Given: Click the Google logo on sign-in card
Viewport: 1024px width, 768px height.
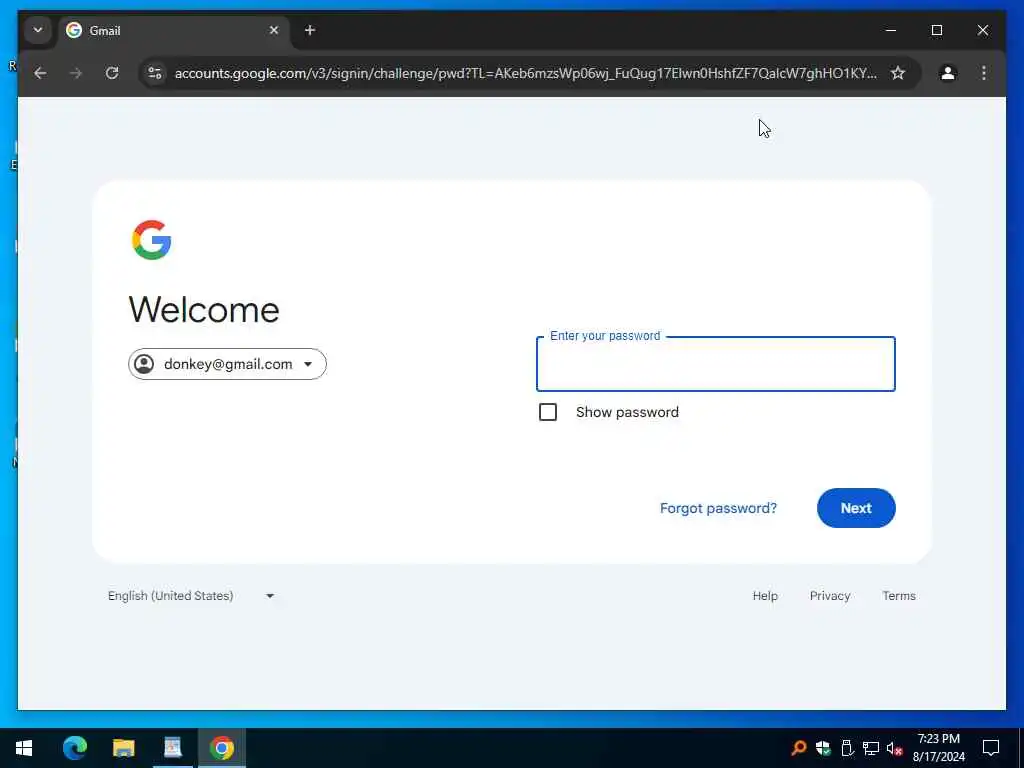Looking at the screenshot, I should point(152,240).
